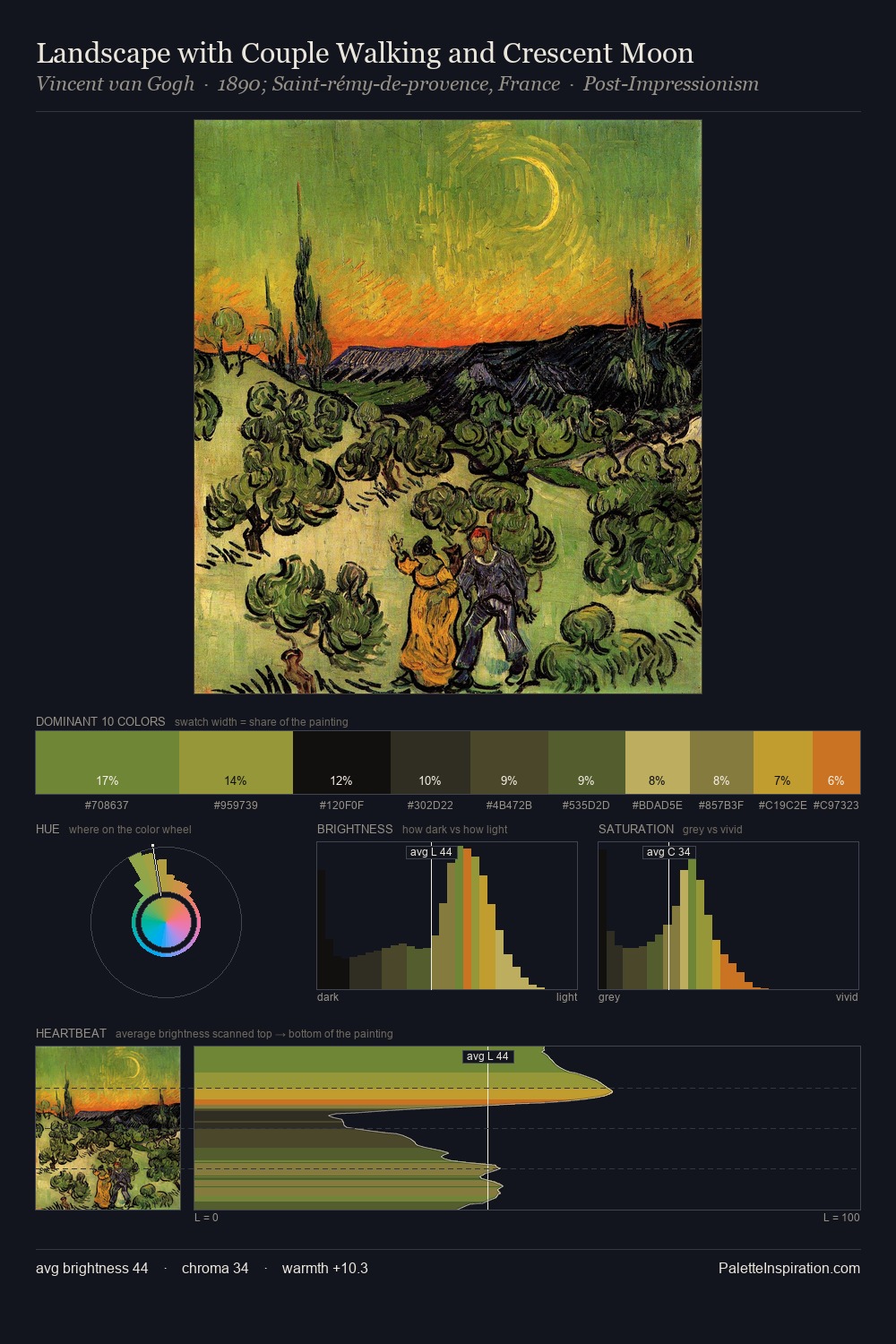Click the 'avg L 44' label in Brightness
The height and width of the screenshot is (1344, 896).
click(431, 852)
